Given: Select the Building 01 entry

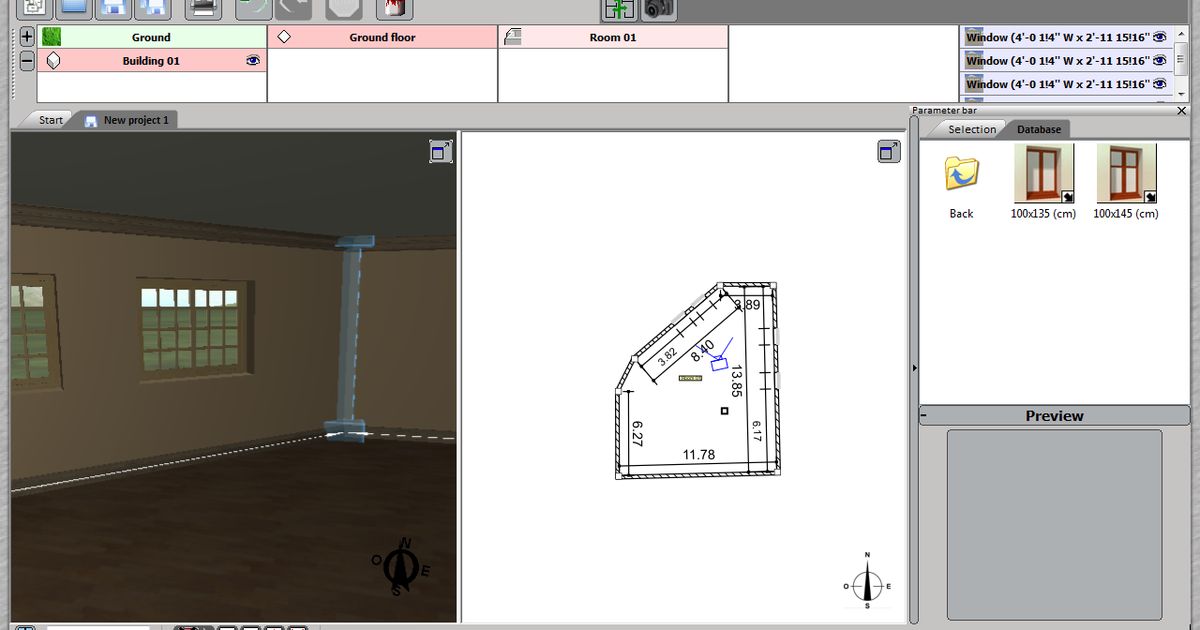Looking at the screenshot, I should [x=151, y=61].
